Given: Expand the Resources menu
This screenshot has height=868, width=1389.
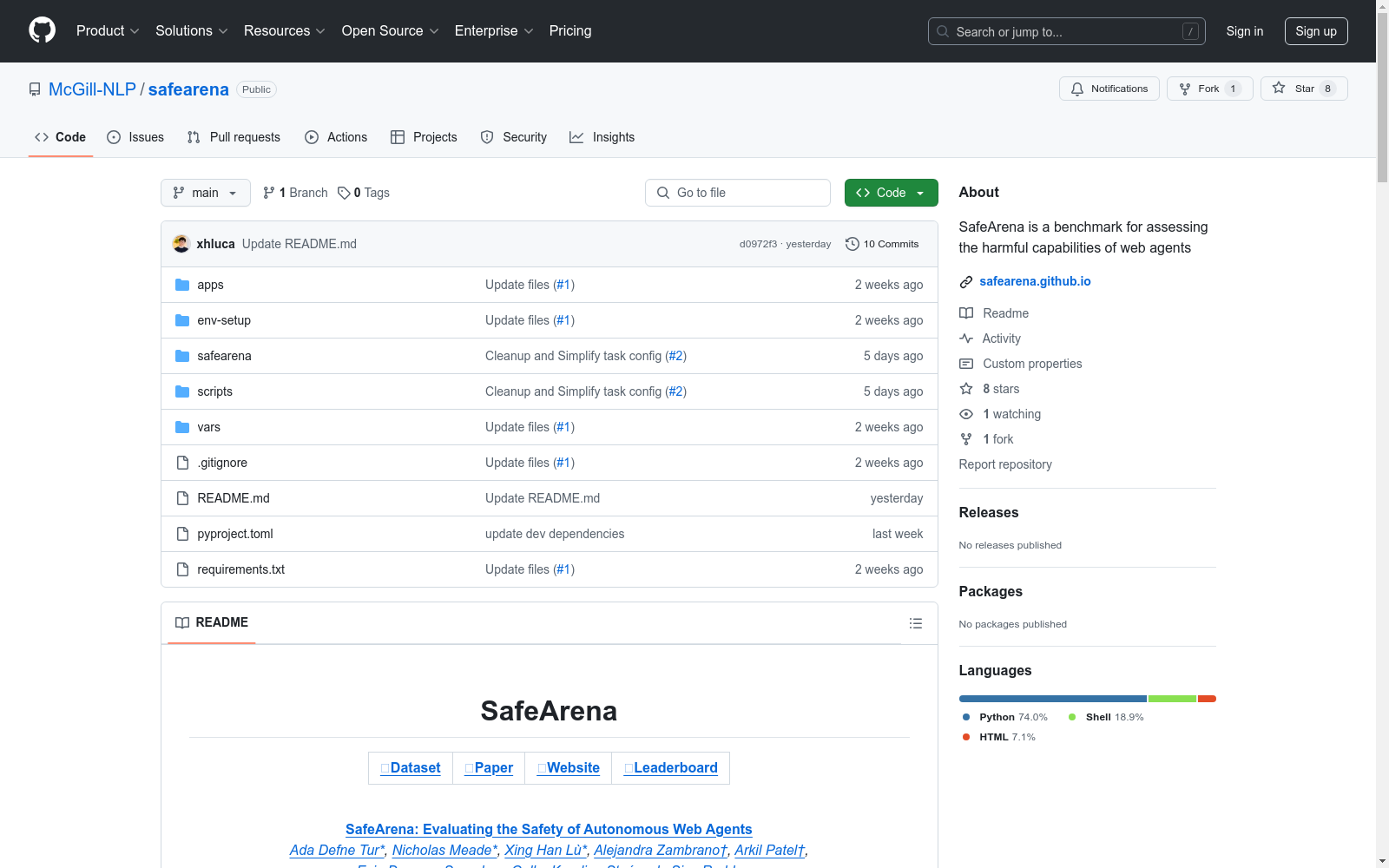Looking at the screenshot, I should coord(285,31).
